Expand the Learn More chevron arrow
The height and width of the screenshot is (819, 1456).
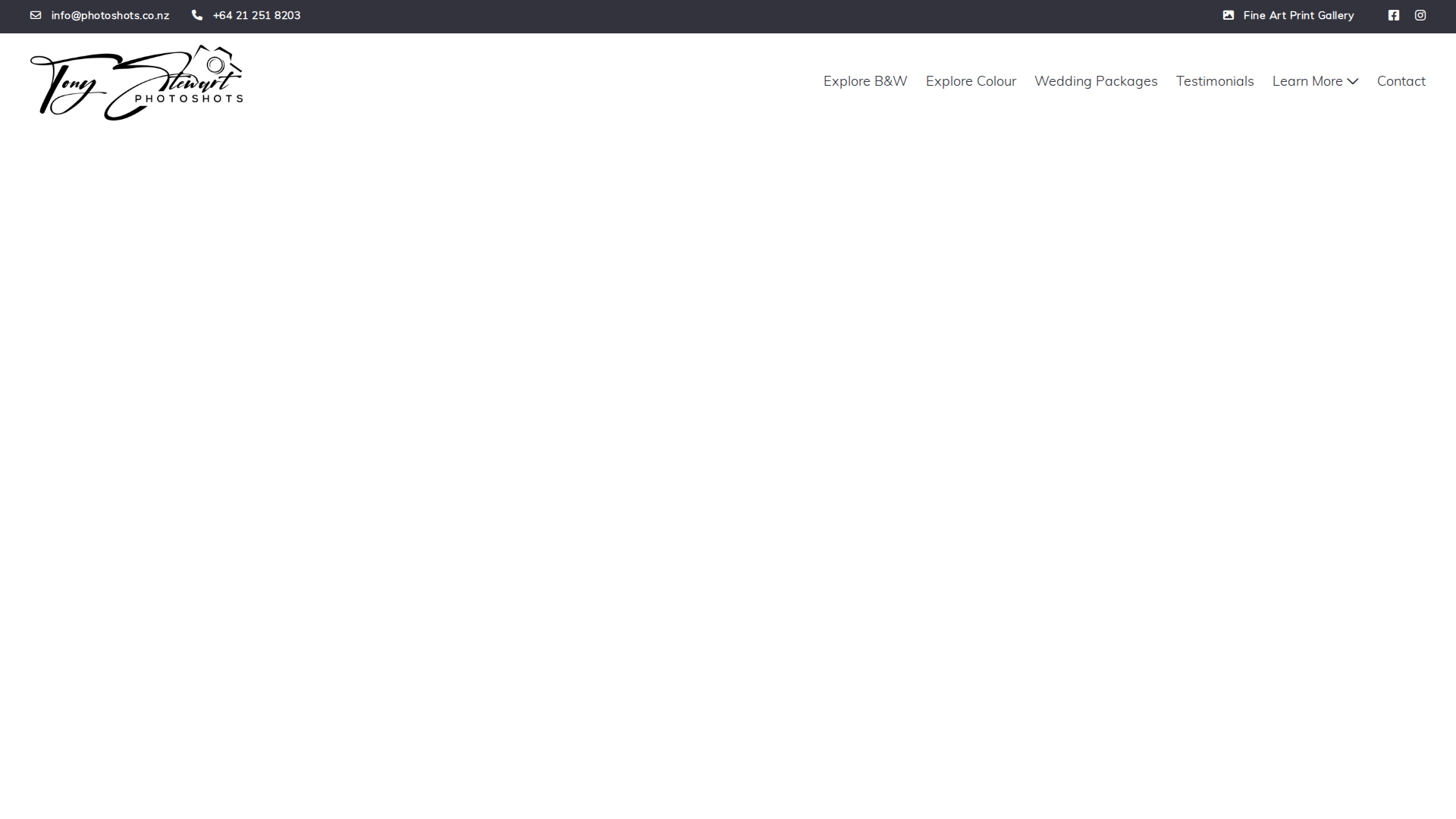coord(1353,81)
